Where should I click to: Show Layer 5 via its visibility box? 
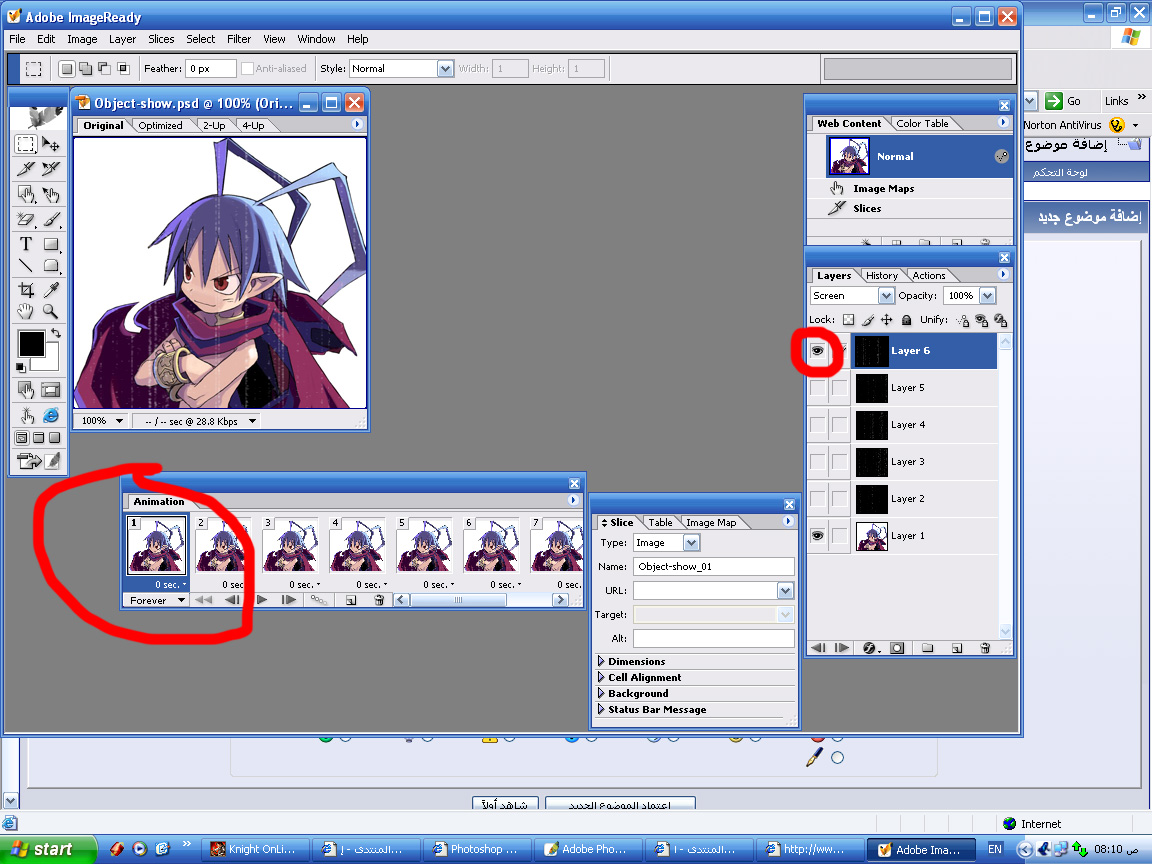pyautogui.click(x=818, y=388)
